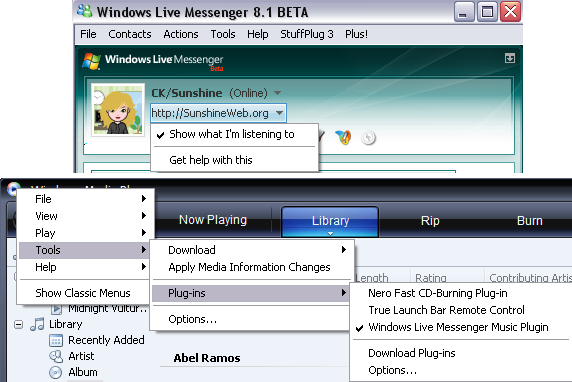
Task: Click the Artist icon in tree
Action: pyautogui.click(x=56, y=356)
